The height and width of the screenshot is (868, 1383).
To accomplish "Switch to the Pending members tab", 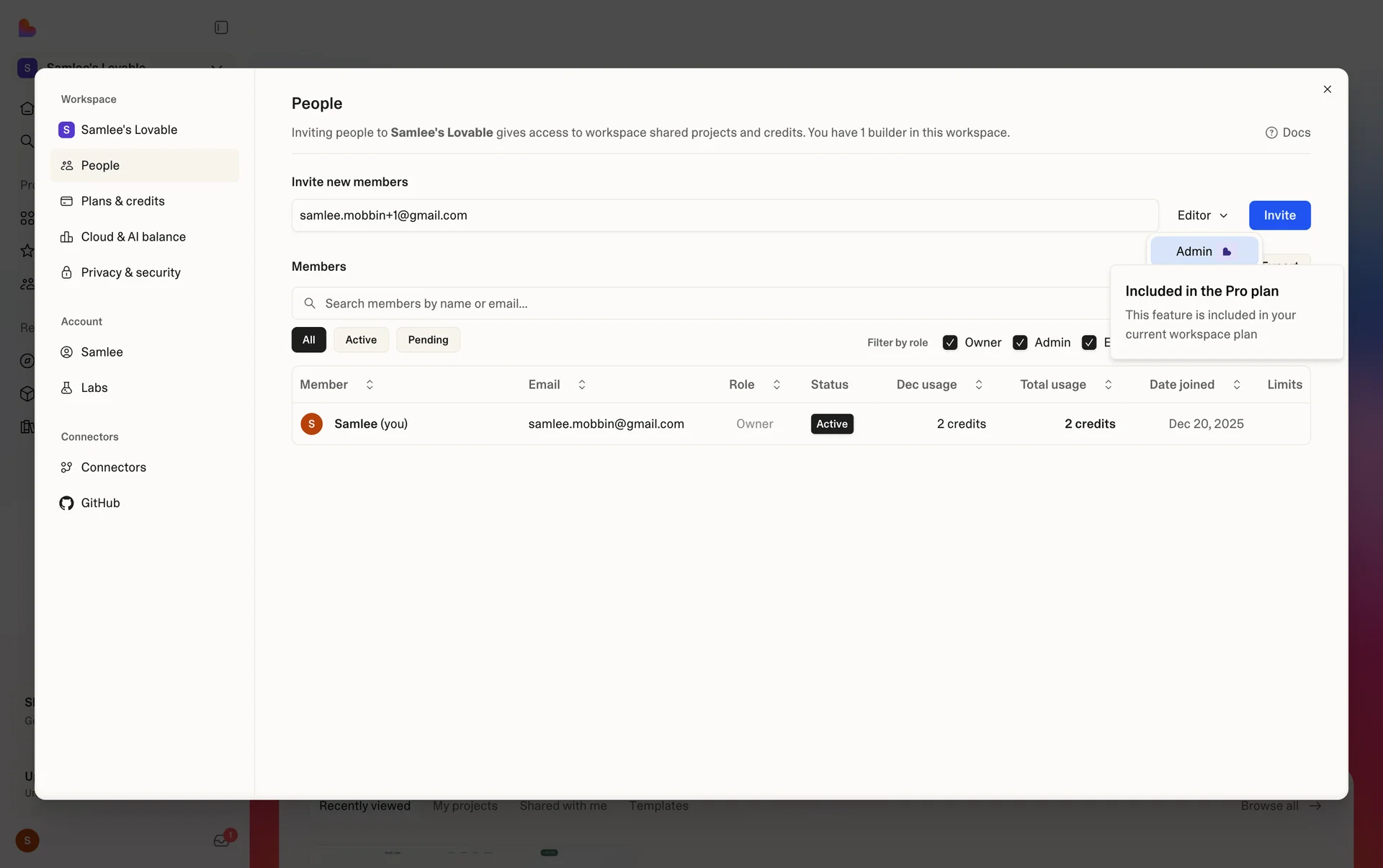I will [x=428, y=340].
